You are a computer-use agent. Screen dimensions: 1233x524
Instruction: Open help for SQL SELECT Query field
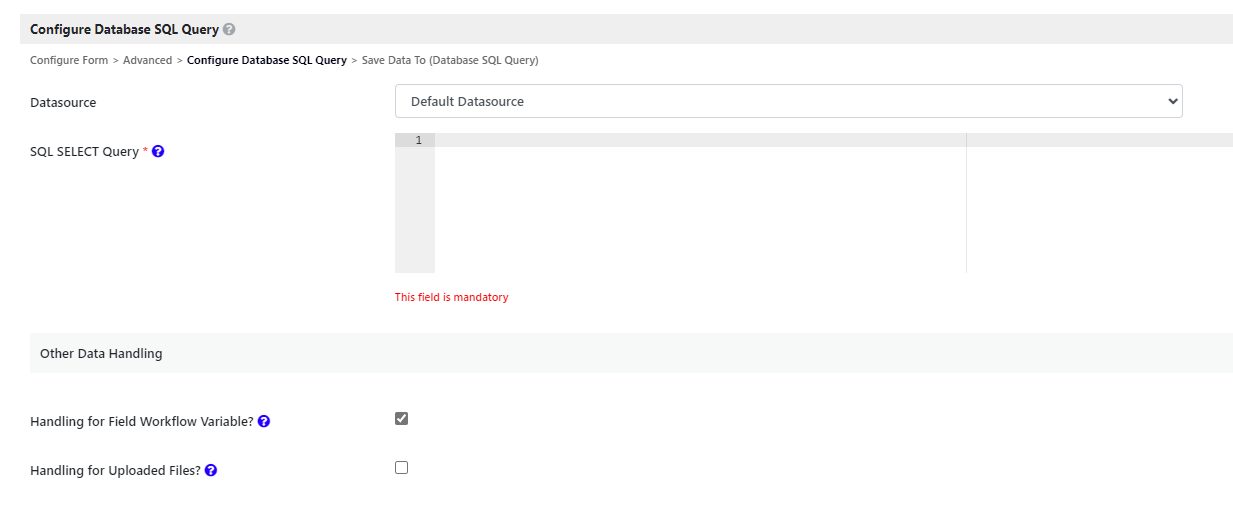click(158, 152)
